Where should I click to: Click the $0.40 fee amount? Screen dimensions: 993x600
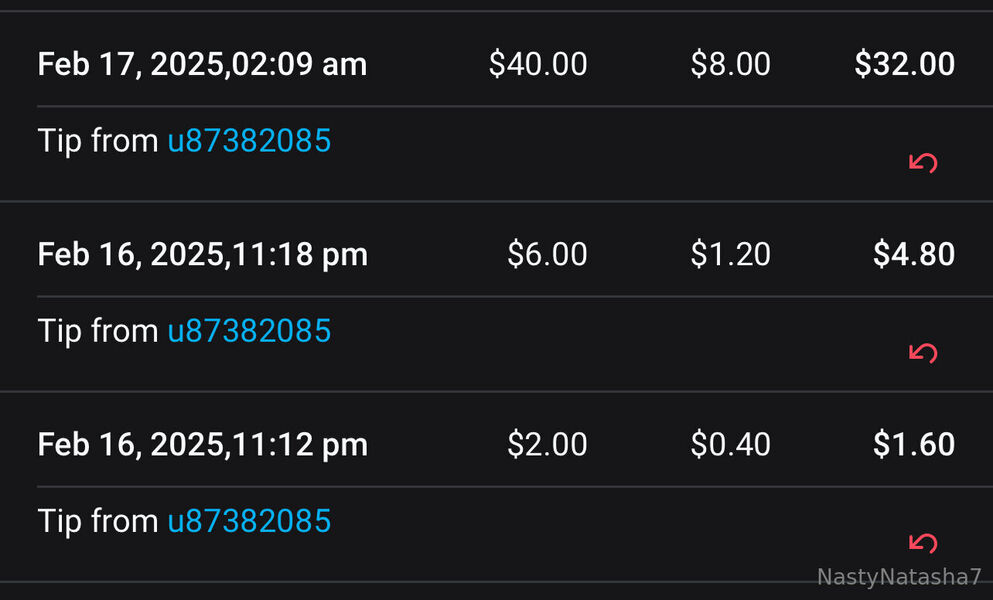pyautogui.click(x=730, y=445)
